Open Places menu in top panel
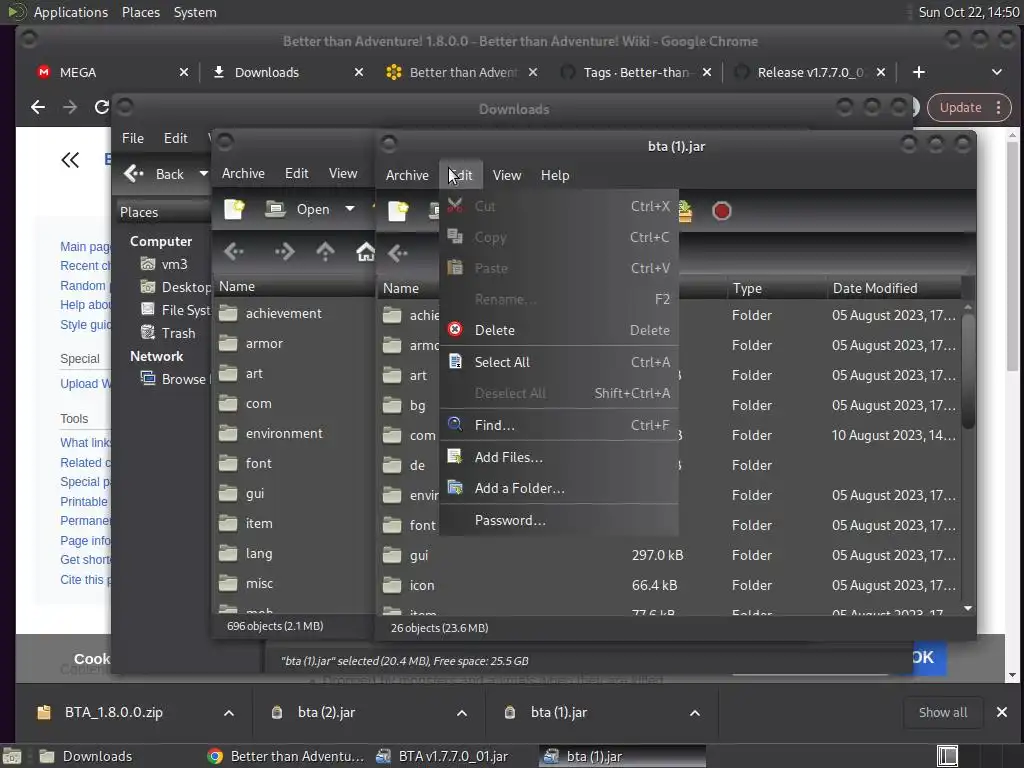The image size is (1024, 768). pyautogui.click(x=140, y=12)
